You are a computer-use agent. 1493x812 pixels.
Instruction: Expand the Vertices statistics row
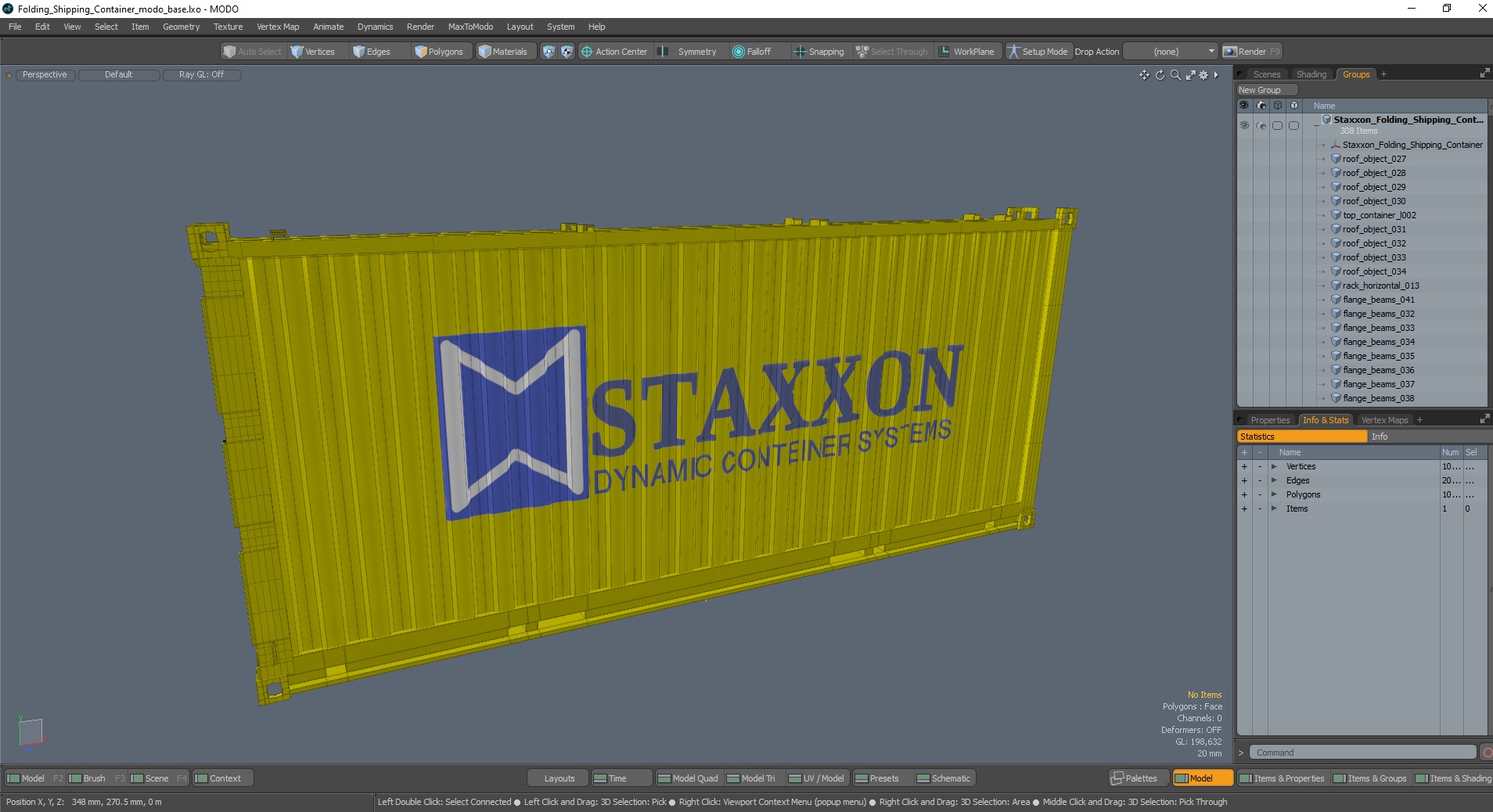(1274, 466)
